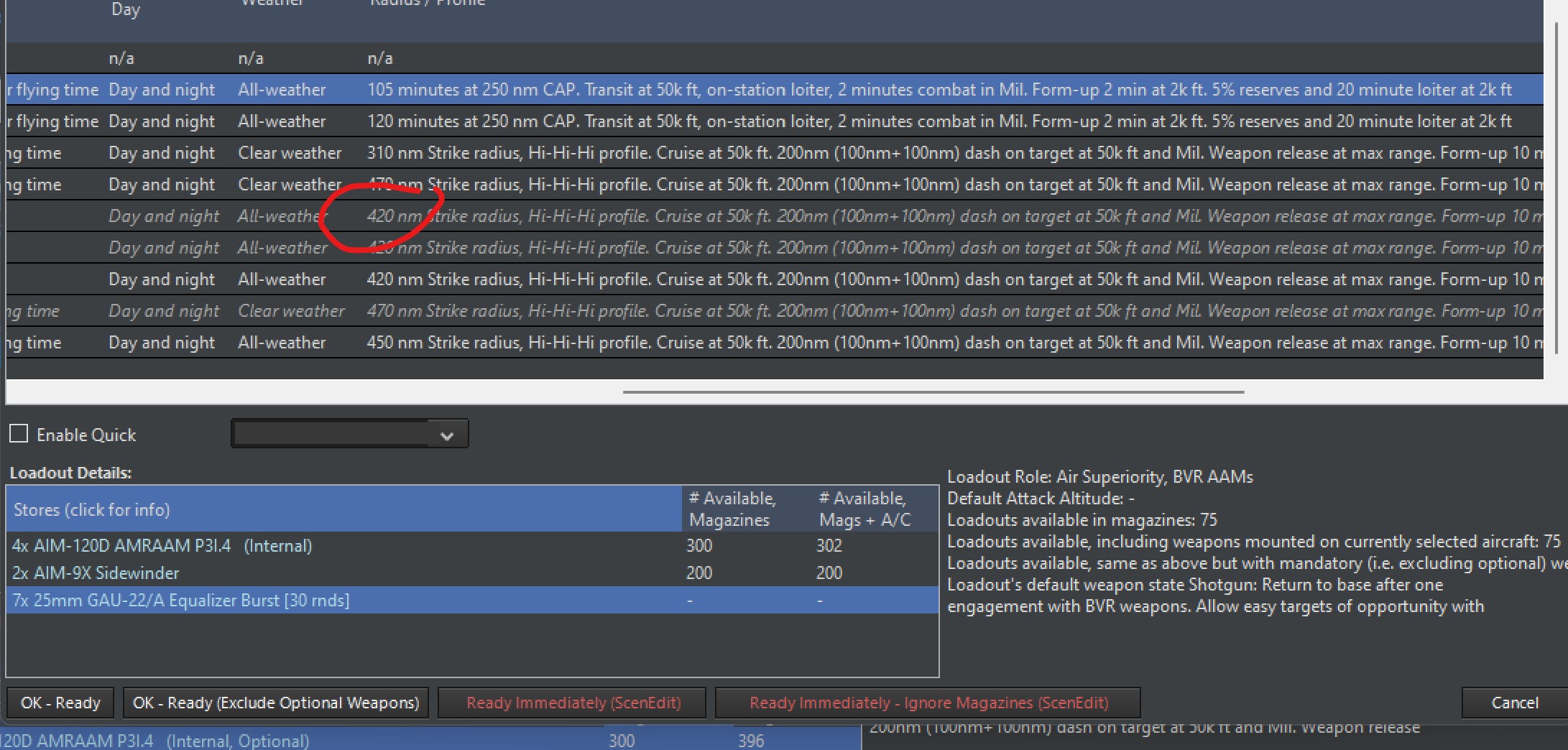Select the 450 nm Strike radius row
1568x750 pixels.
[775, 343]
